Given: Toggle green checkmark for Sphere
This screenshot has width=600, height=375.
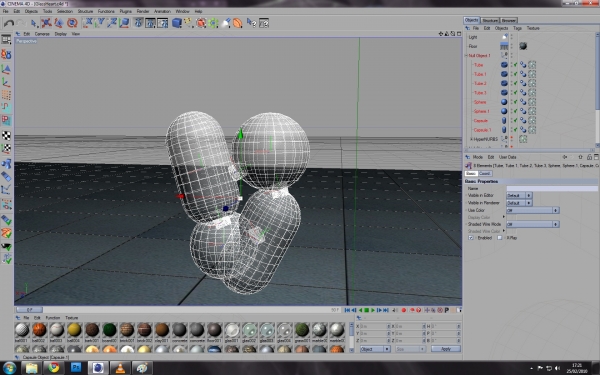Looking at the screenshot, I should point(515,102).
